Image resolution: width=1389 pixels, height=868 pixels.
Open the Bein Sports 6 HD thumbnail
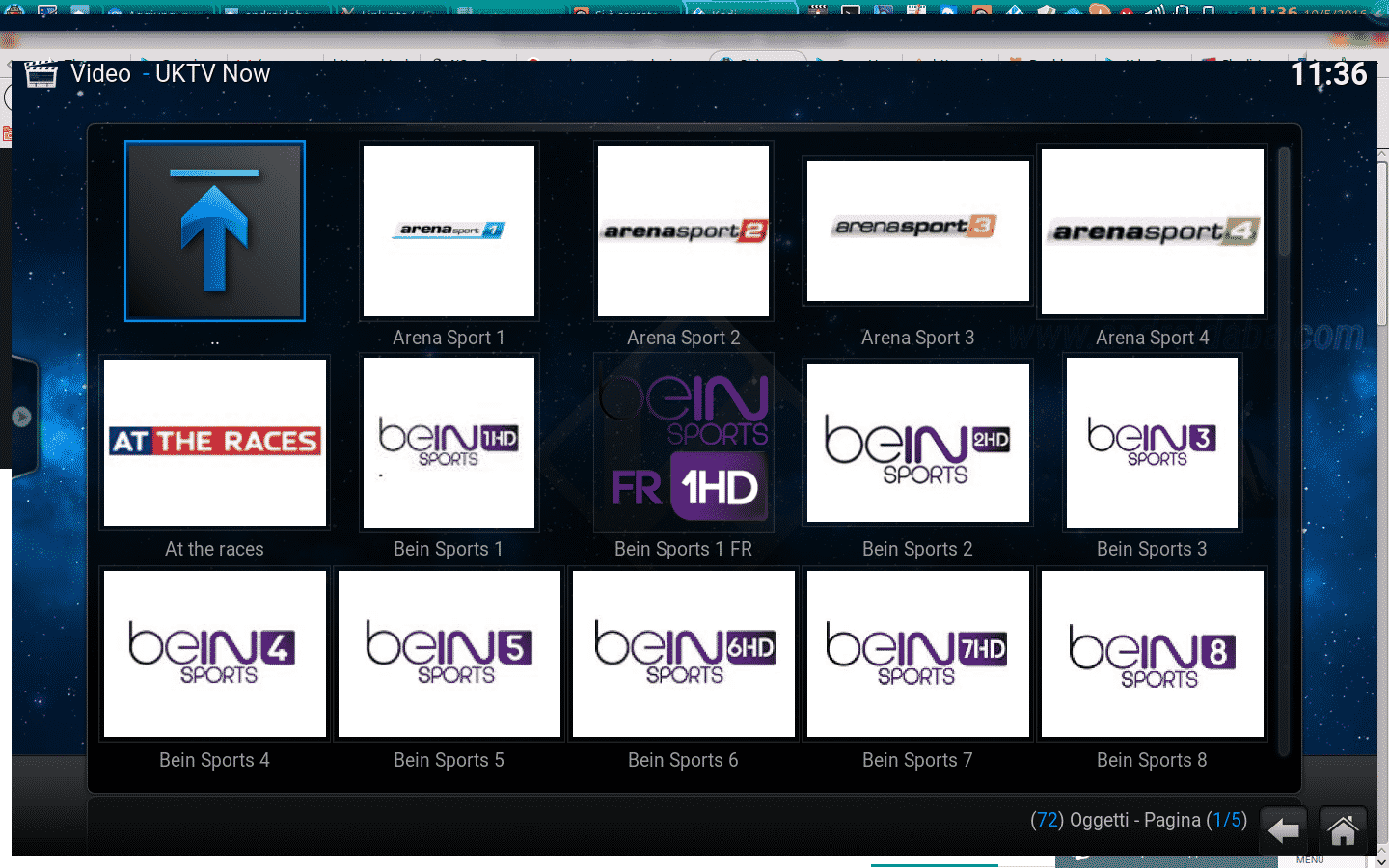683,654
